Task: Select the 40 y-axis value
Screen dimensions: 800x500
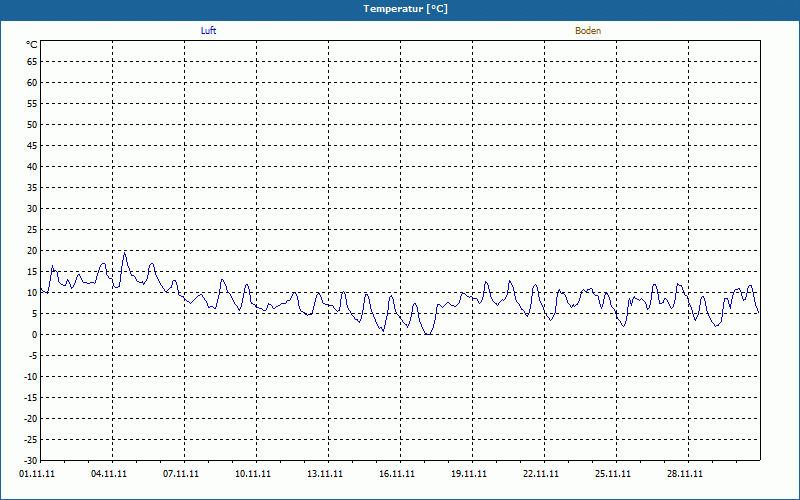Action: click(x=32, y=167)
